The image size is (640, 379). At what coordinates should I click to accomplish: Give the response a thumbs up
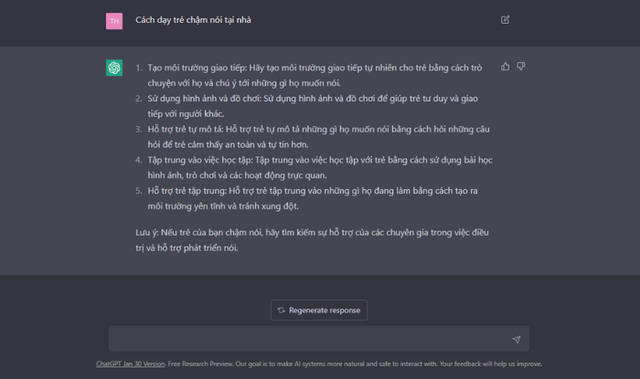point(505,66)
